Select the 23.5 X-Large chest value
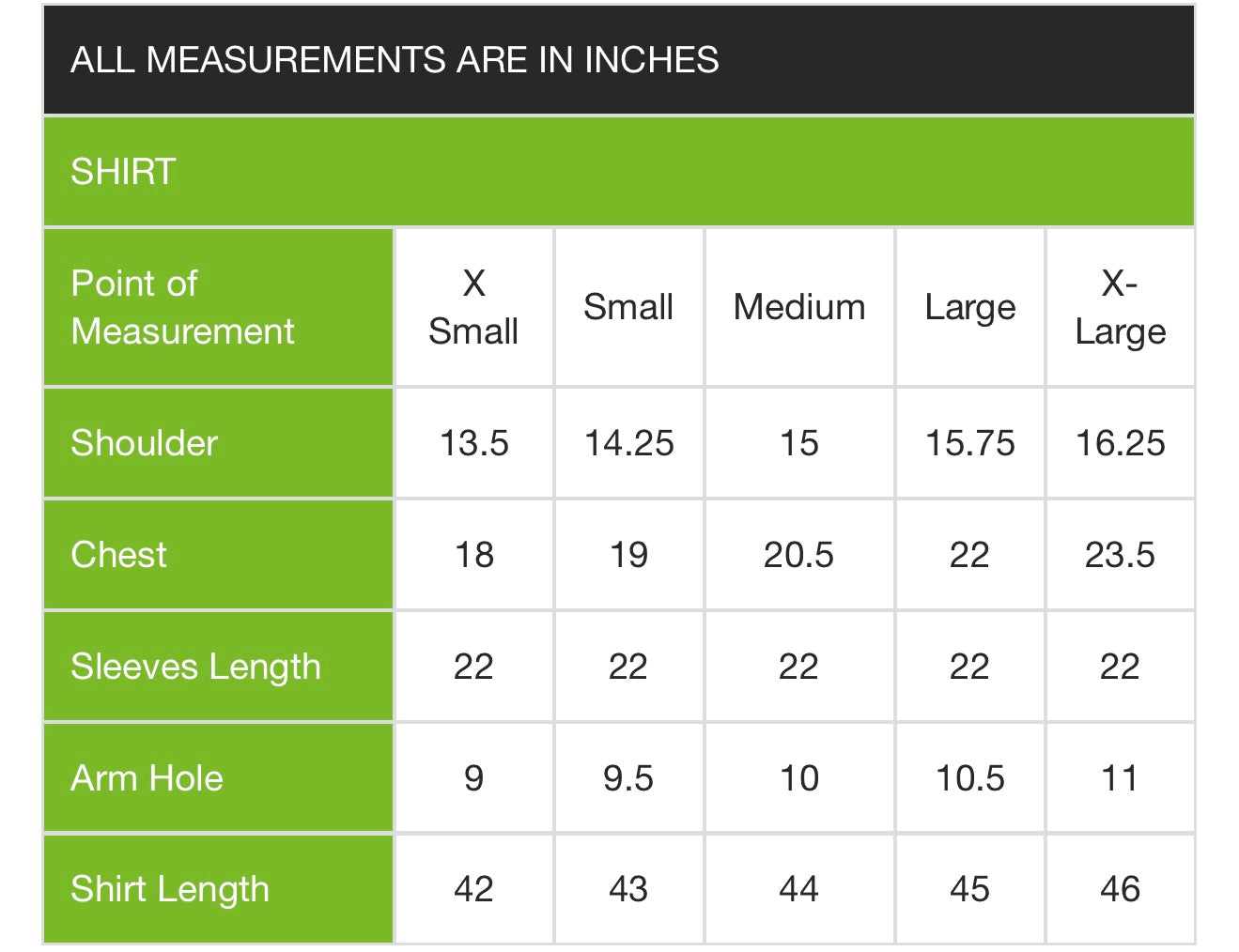 click(x=1121, y=555)
